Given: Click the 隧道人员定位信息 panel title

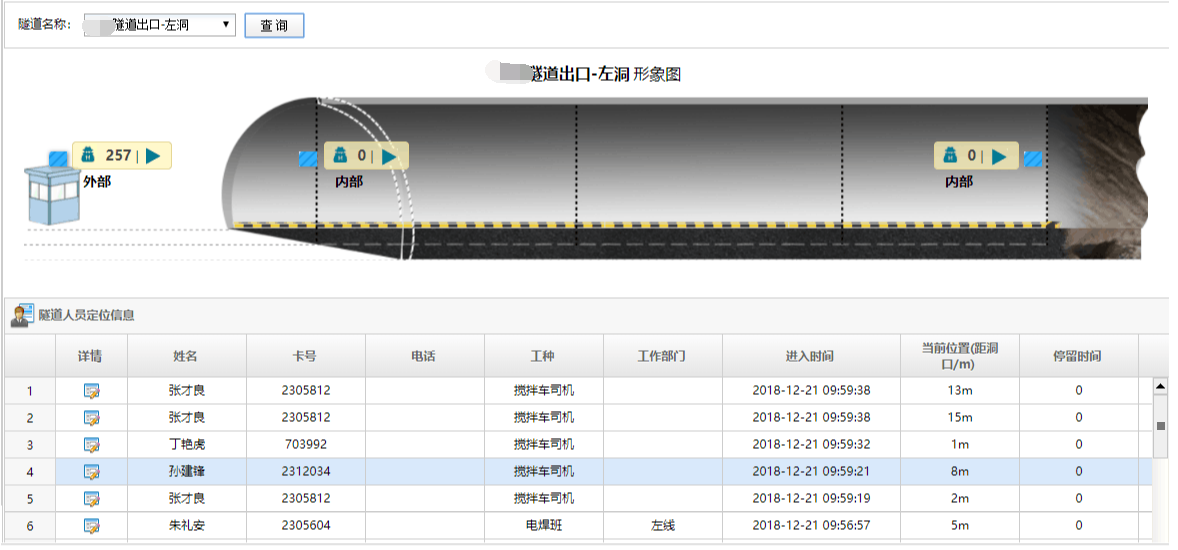Looking at the screenshot, I should tap(87, 316).
